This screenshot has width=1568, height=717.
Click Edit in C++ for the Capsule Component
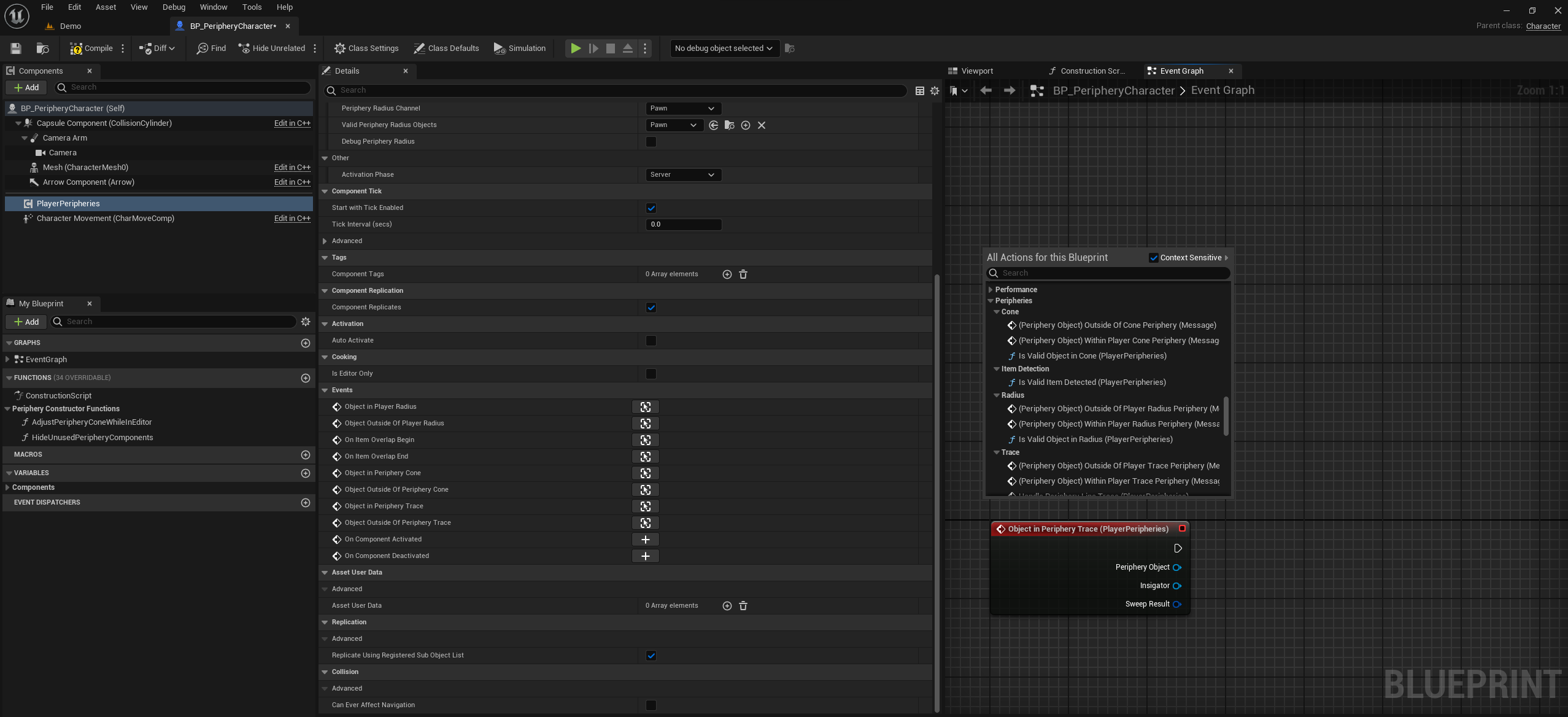coord(292,123)
